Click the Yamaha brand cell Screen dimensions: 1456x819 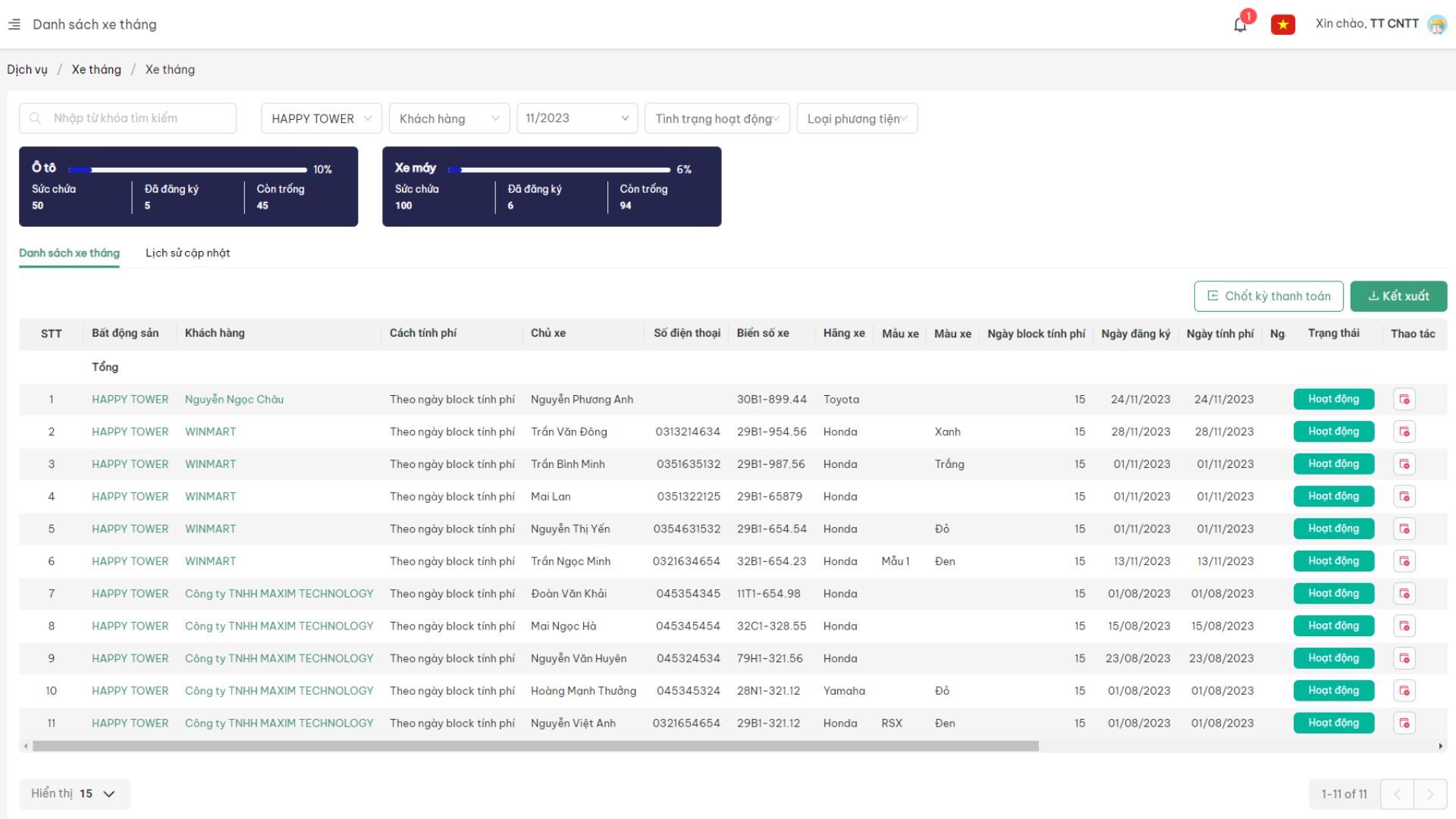[x=844, y=691]
